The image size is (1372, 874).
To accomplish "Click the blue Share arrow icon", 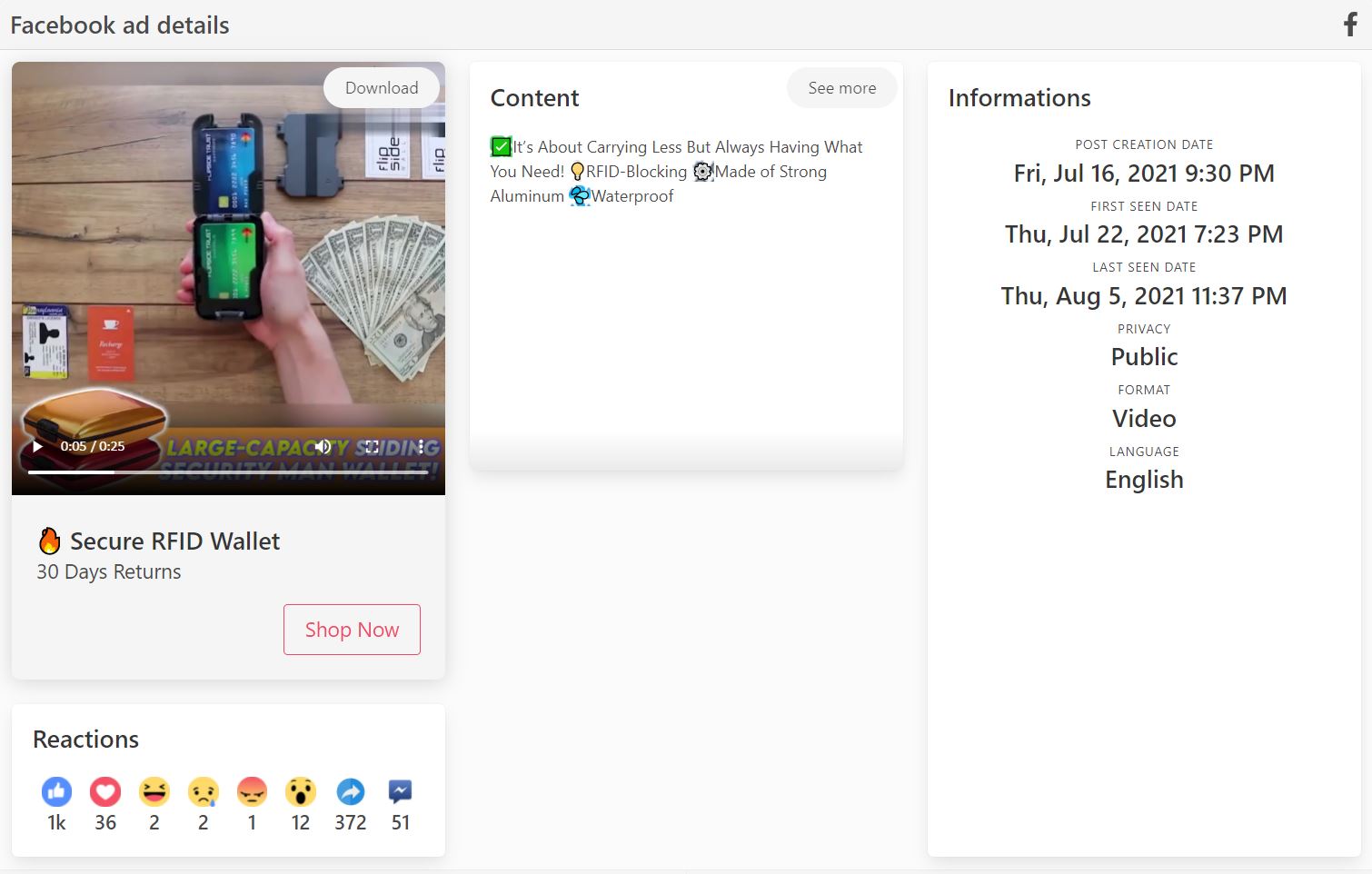I will point(351,791).
